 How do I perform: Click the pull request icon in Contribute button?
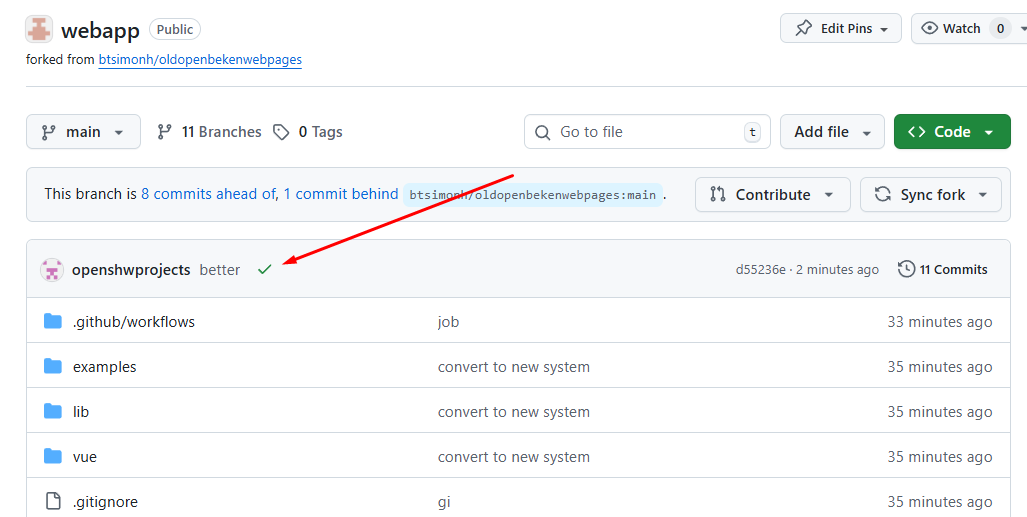tap(718, 195)
